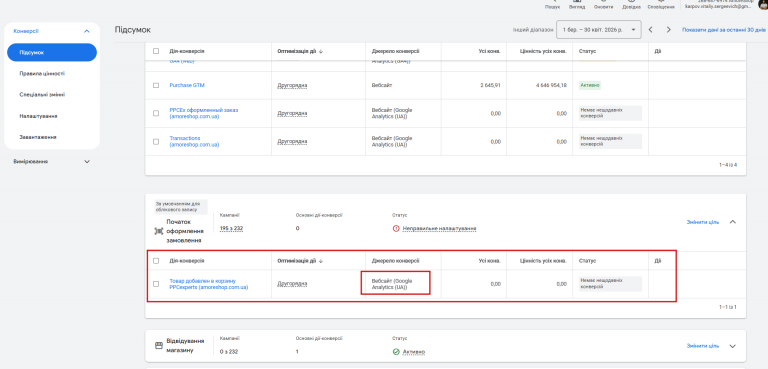Click 195 з 232 campaigns value

pos(232,229)
